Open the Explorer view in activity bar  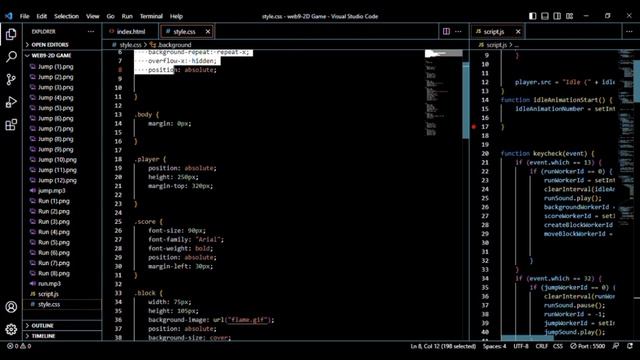click(11, 34)
